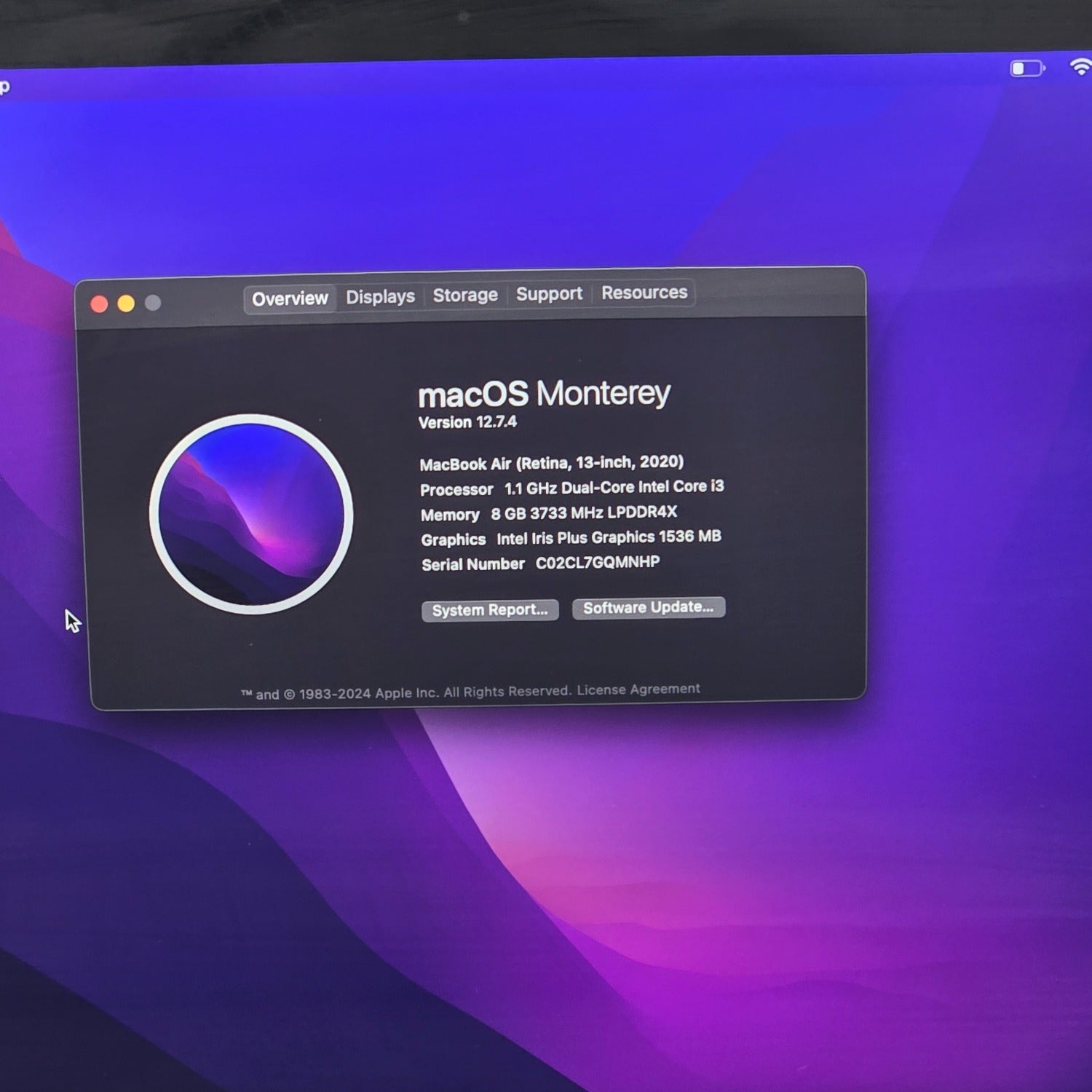Image resolution: width=1092 pixels, height=1092 pixels.
Task: Open the Wi-Fi menu bar icon
Action: [1080, 67]
